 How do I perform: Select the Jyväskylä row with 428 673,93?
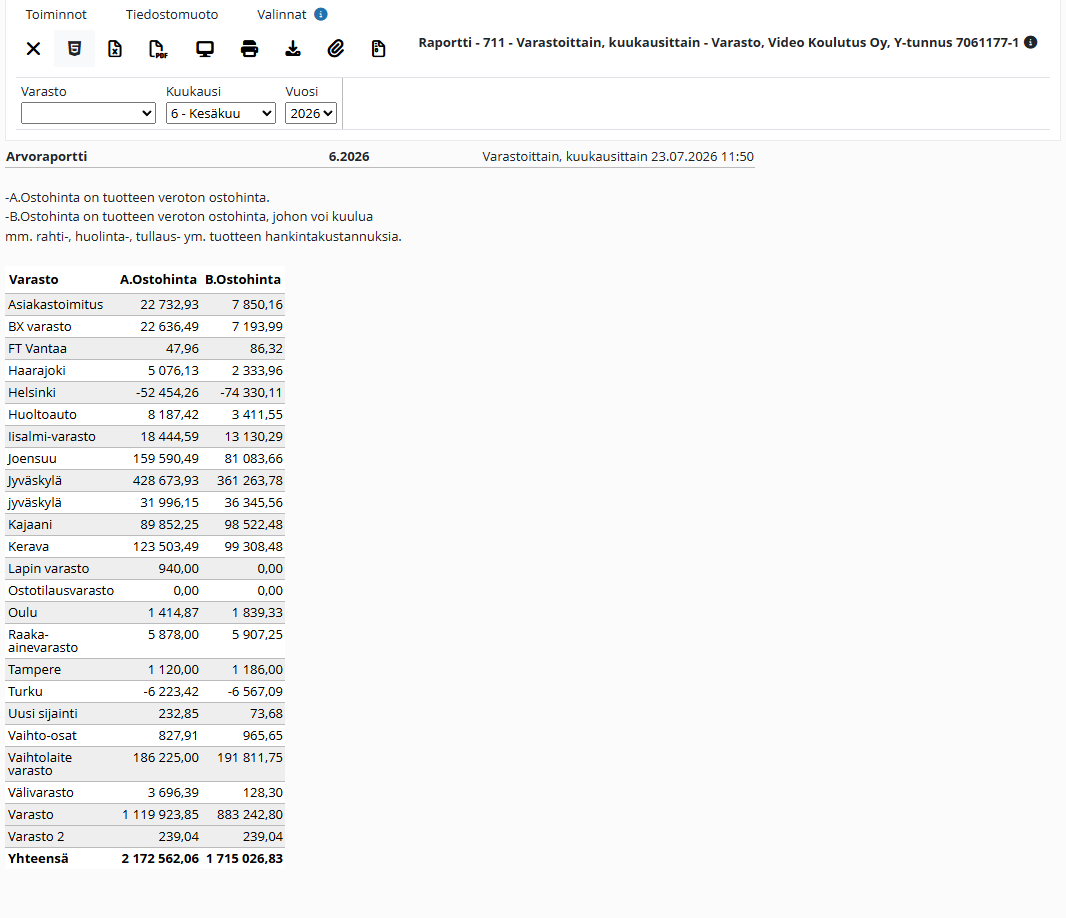[145, 481]
